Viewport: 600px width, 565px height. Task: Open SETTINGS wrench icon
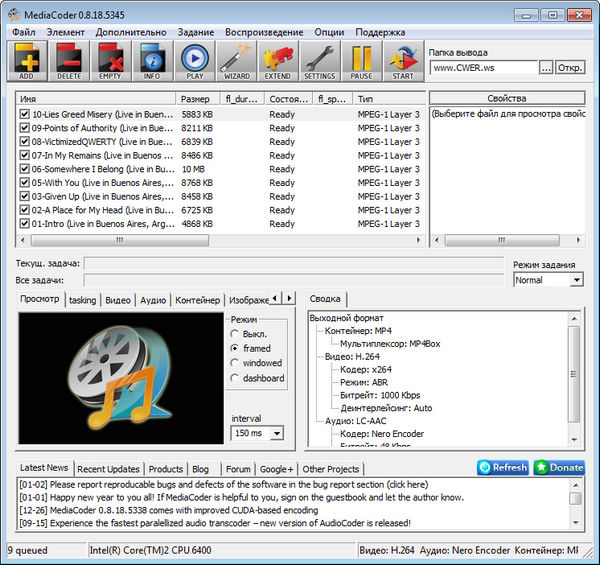319,62
